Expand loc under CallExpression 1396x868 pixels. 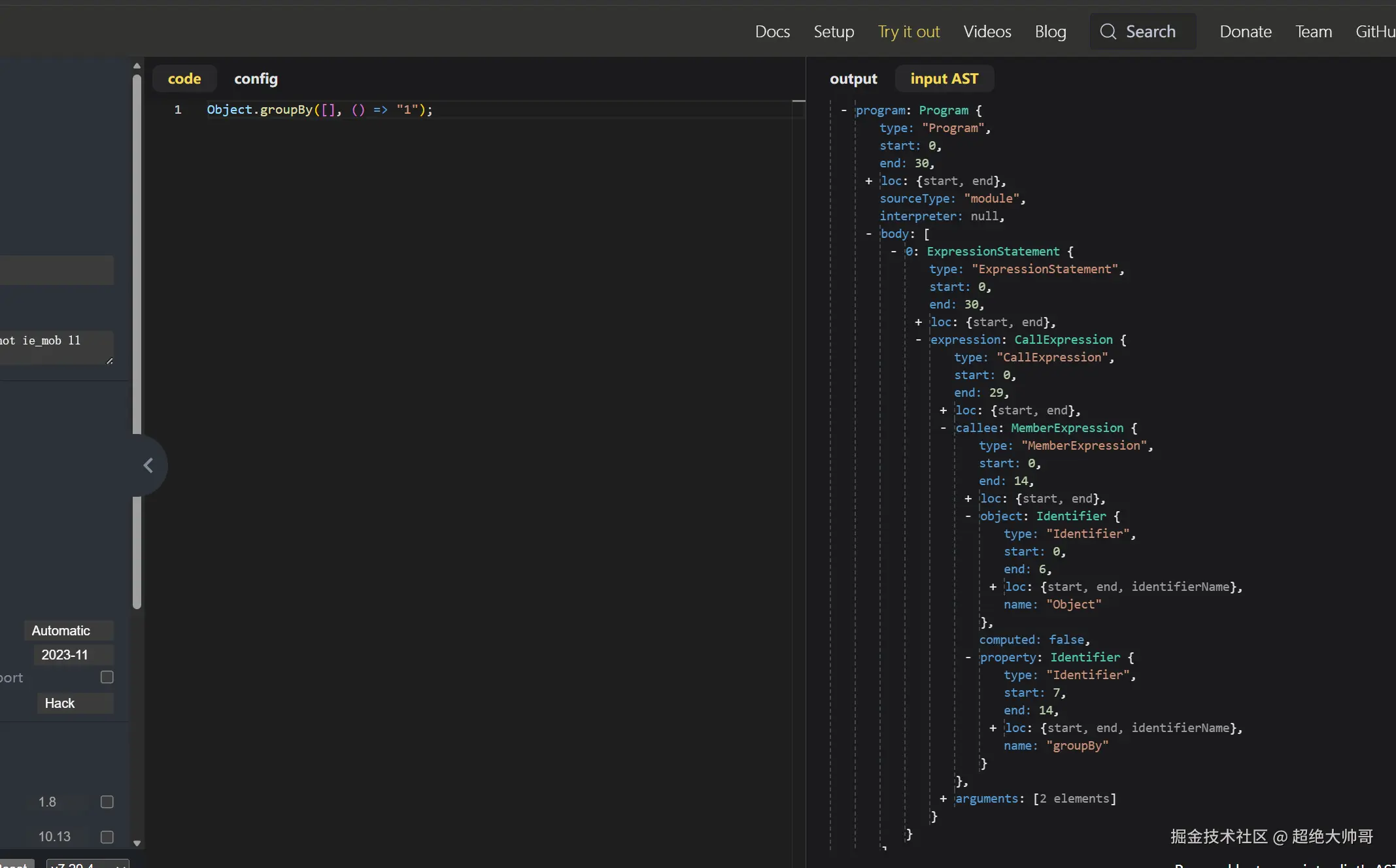pos(943,410)
